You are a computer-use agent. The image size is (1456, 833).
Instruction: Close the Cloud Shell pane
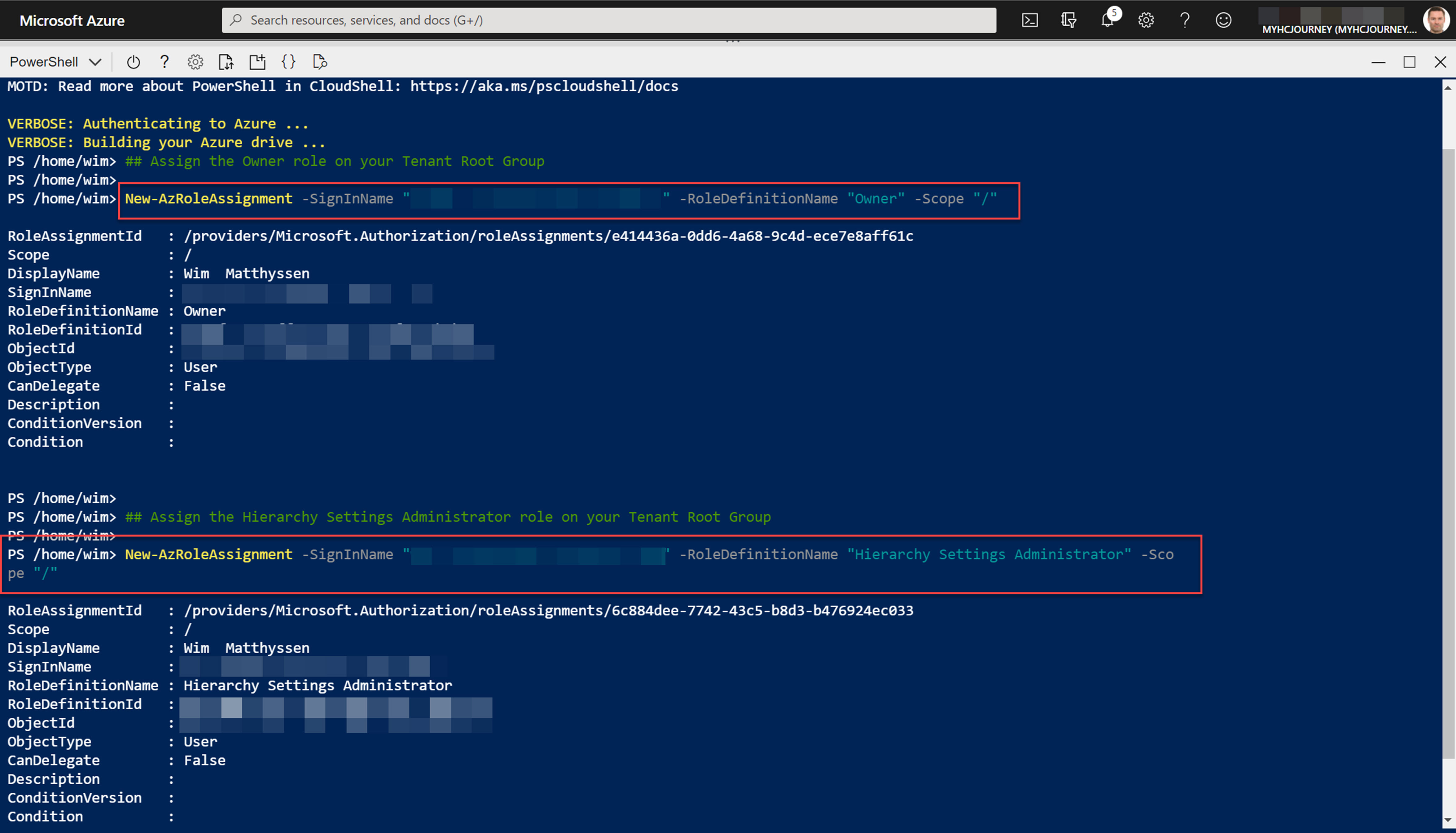[x=1440, y=62]
